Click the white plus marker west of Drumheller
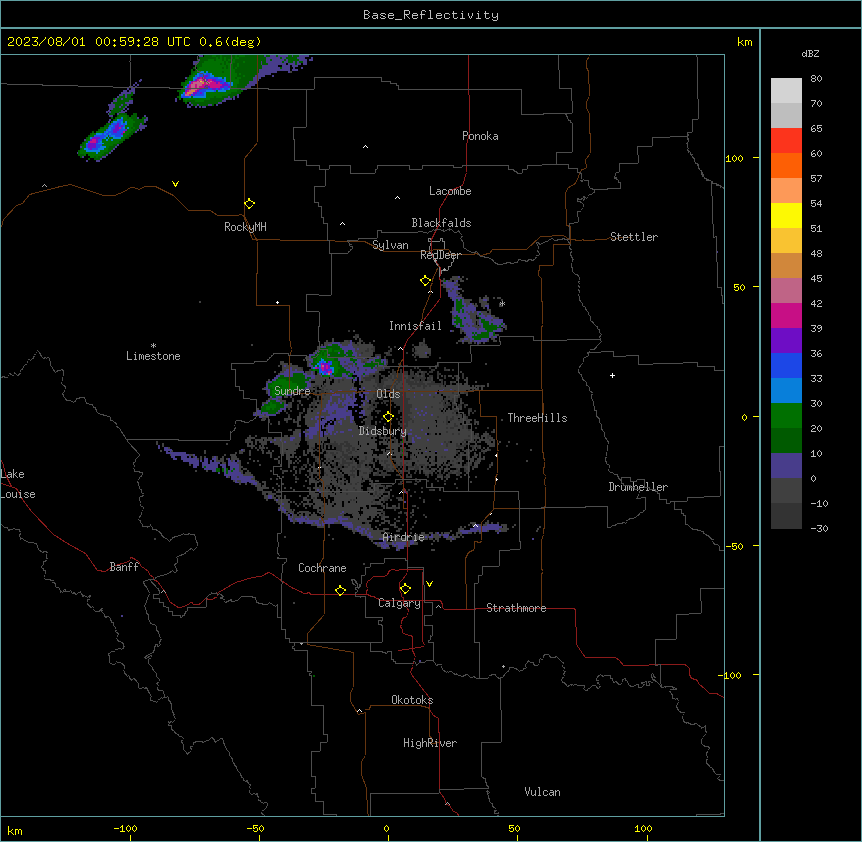Image resolution: width=862 pixels, height=842 pixels. tap(612, 375)
